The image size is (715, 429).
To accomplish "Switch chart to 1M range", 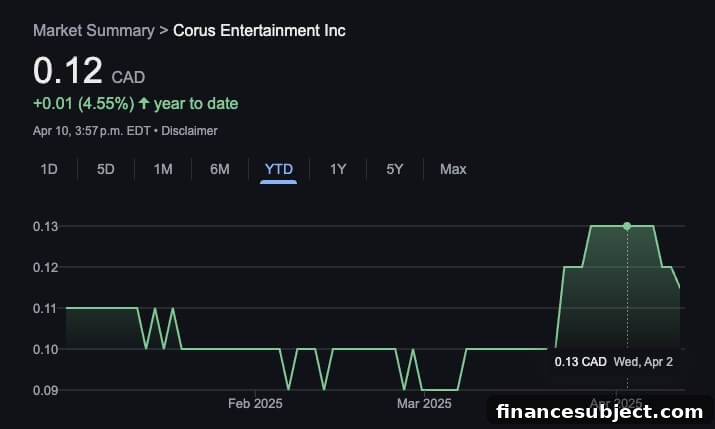I will tap(163, 170).
